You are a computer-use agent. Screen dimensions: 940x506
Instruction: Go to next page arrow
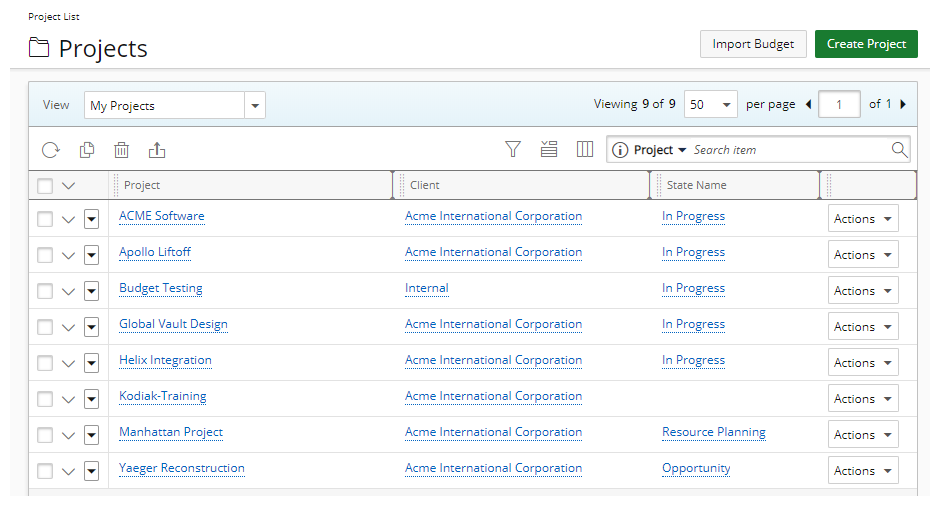903,104
